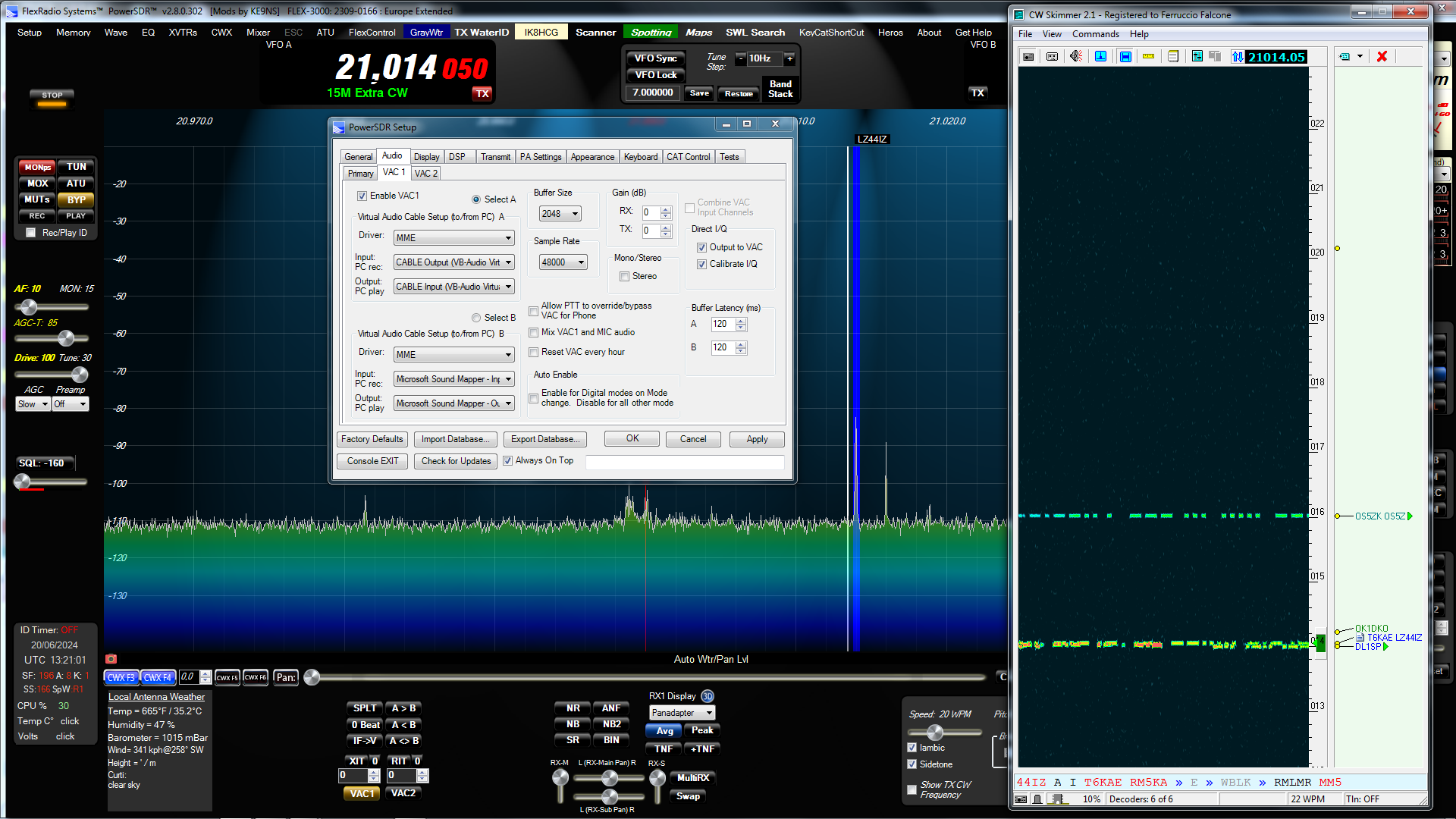Click Import Database button
The width and height of the screenshot is (1456, 819).
tap(456, 439)
